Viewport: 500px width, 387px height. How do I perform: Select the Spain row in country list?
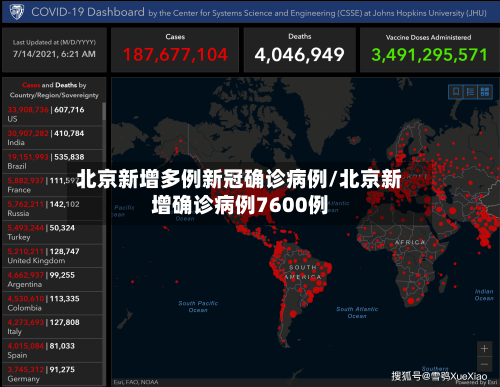pos(52,351)
